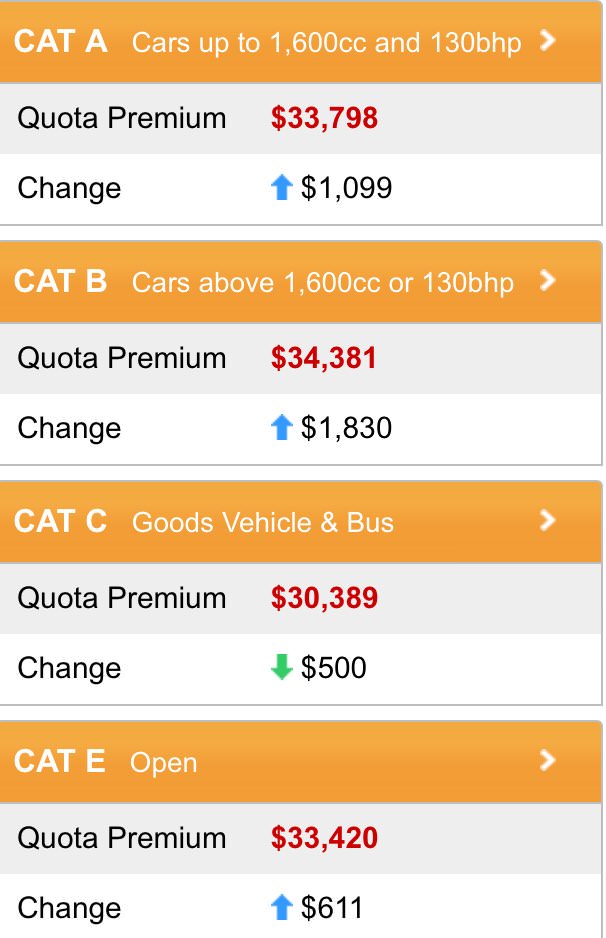
Task: Click the blue up arrow beside $1,099
Action: (x=282, y=188)
